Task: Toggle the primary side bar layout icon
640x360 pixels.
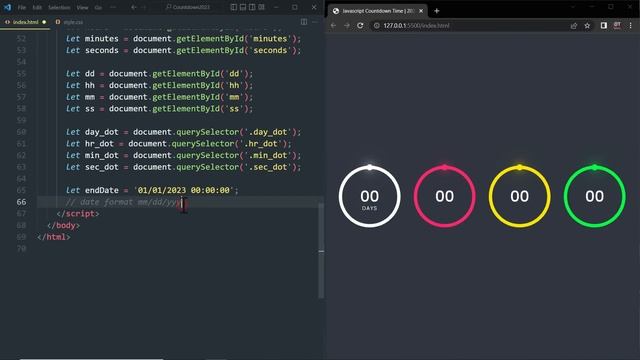Action: [x=233, y=7]
